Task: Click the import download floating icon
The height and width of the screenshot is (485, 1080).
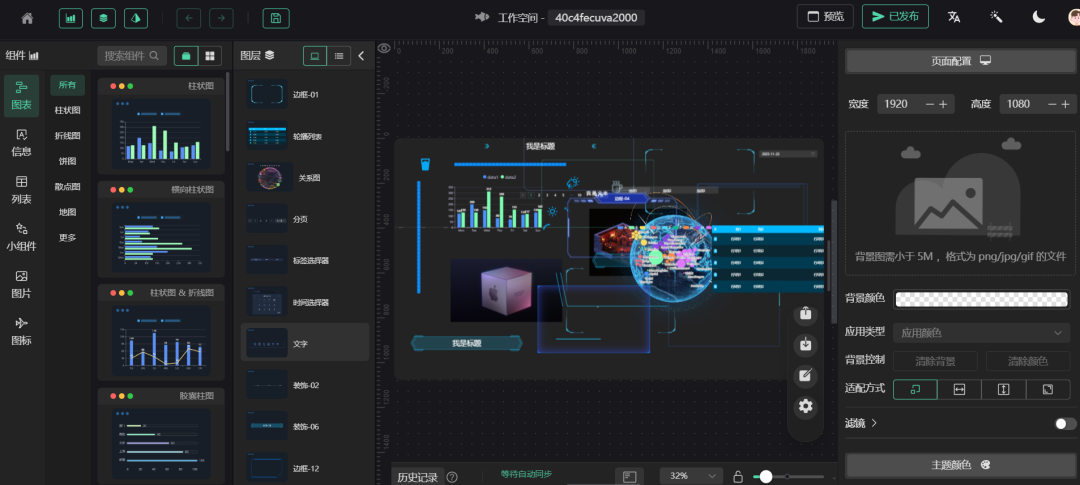Action: click(805, 344)
